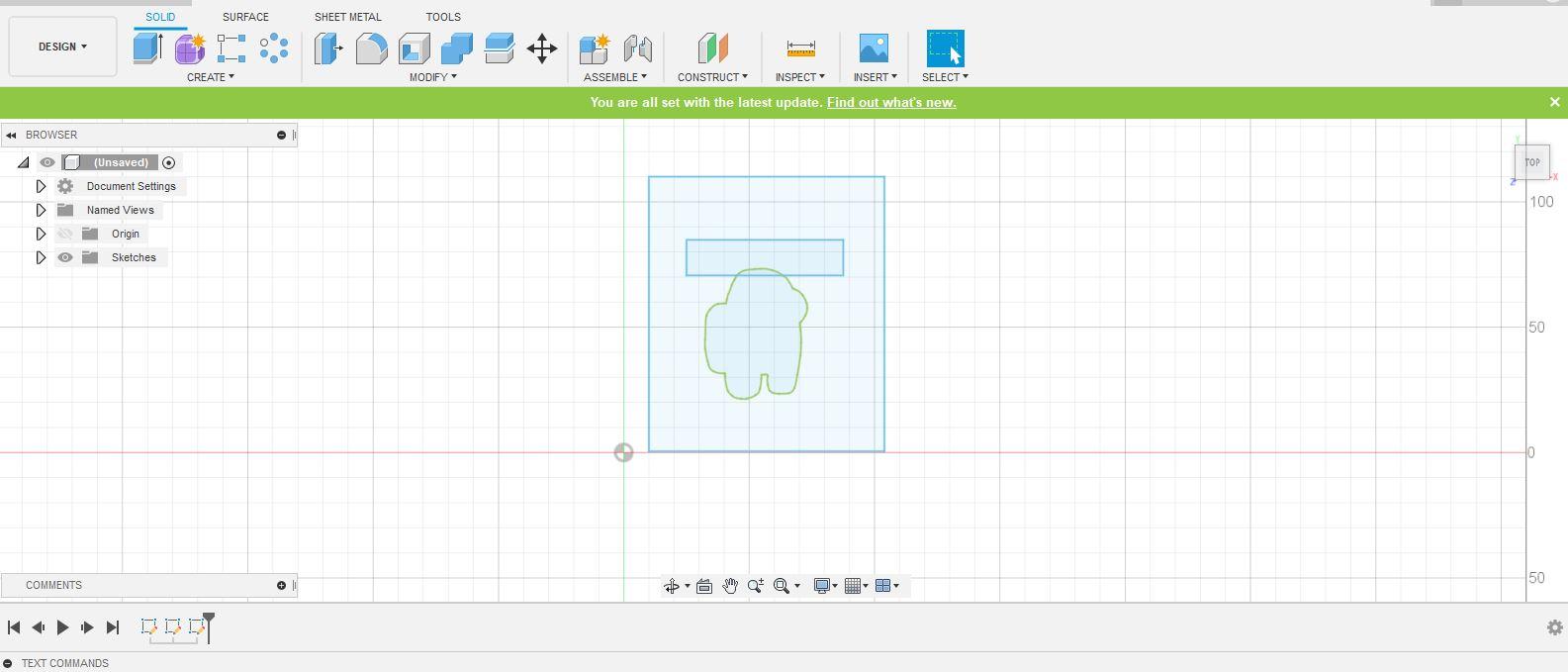
Task: Toggle visibility of the Unsaved root component
Action: pyautogui.click(x=46, y=162)
